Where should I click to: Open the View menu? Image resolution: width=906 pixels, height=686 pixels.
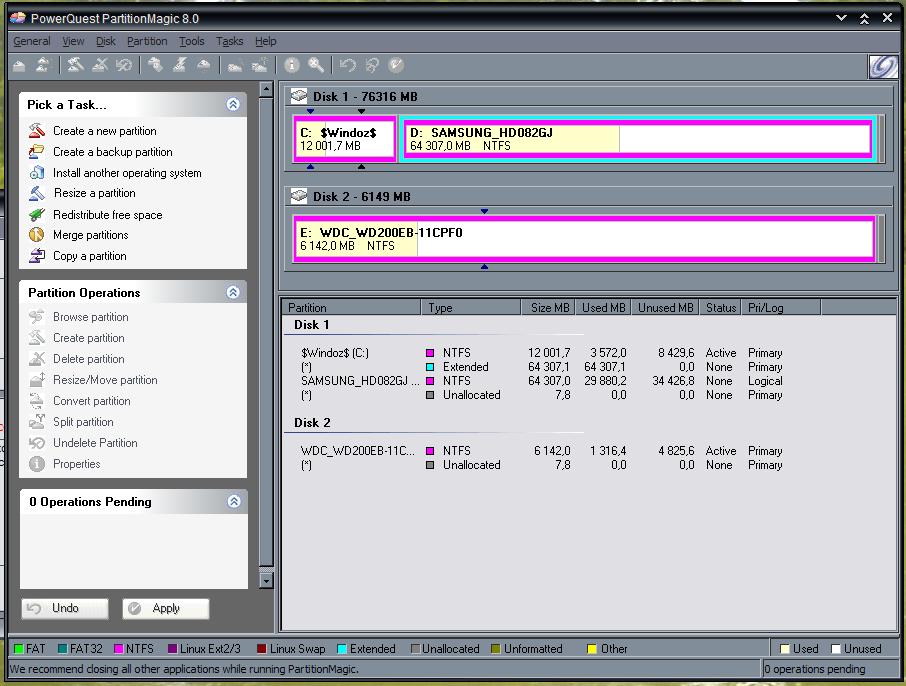73,41
